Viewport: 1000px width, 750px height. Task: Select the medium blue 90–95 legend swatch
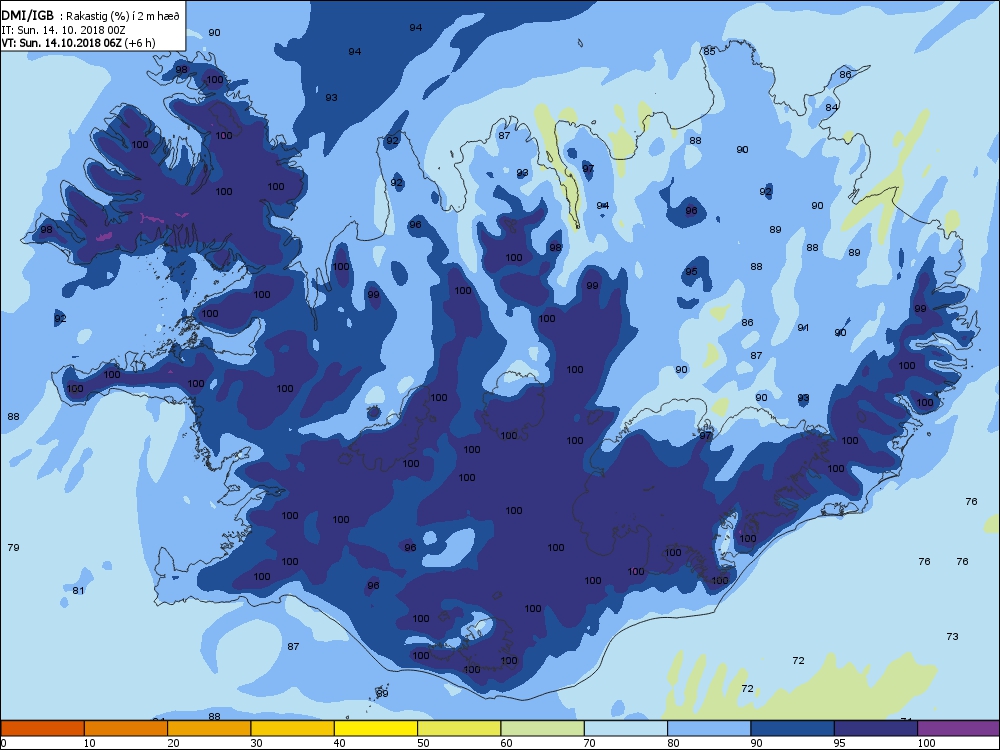(x=793, y=728)
